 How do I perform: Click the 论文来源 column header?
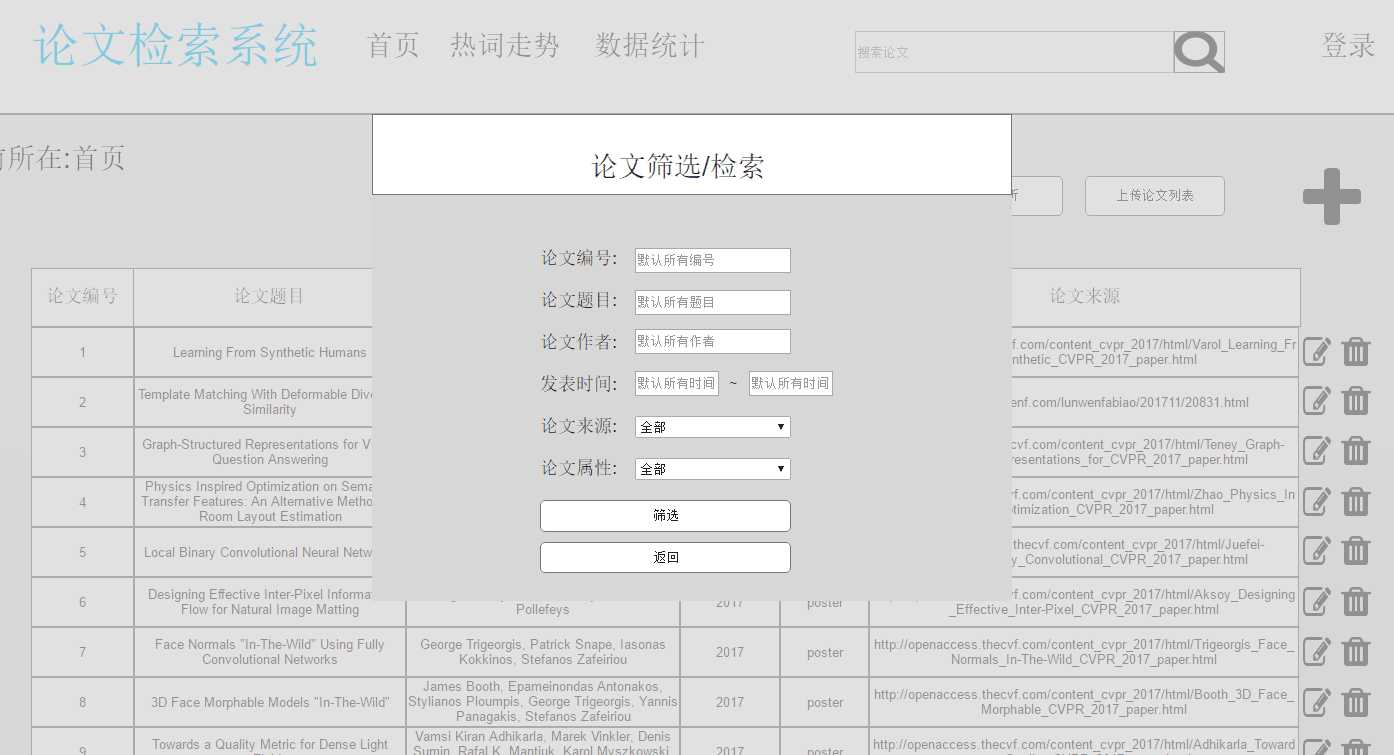click(1085, 297)
